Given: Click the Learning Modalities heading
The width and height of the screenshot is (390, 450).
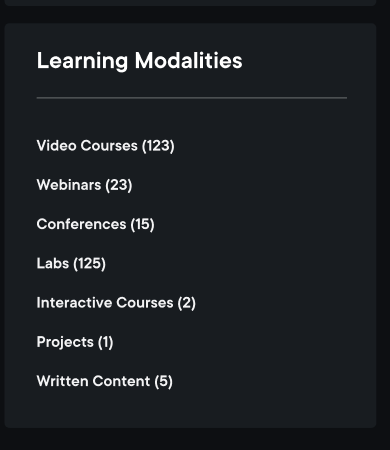Looking at the screenshot, I should tap(140, 61).
